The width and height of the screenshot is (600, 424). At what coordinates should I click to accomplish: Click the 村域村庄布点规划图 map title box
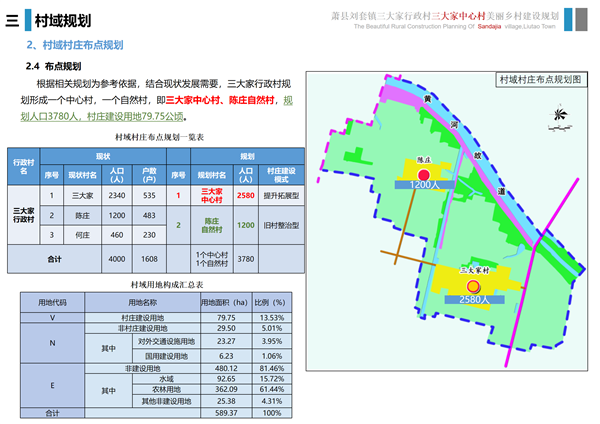[x=539, y=78]
